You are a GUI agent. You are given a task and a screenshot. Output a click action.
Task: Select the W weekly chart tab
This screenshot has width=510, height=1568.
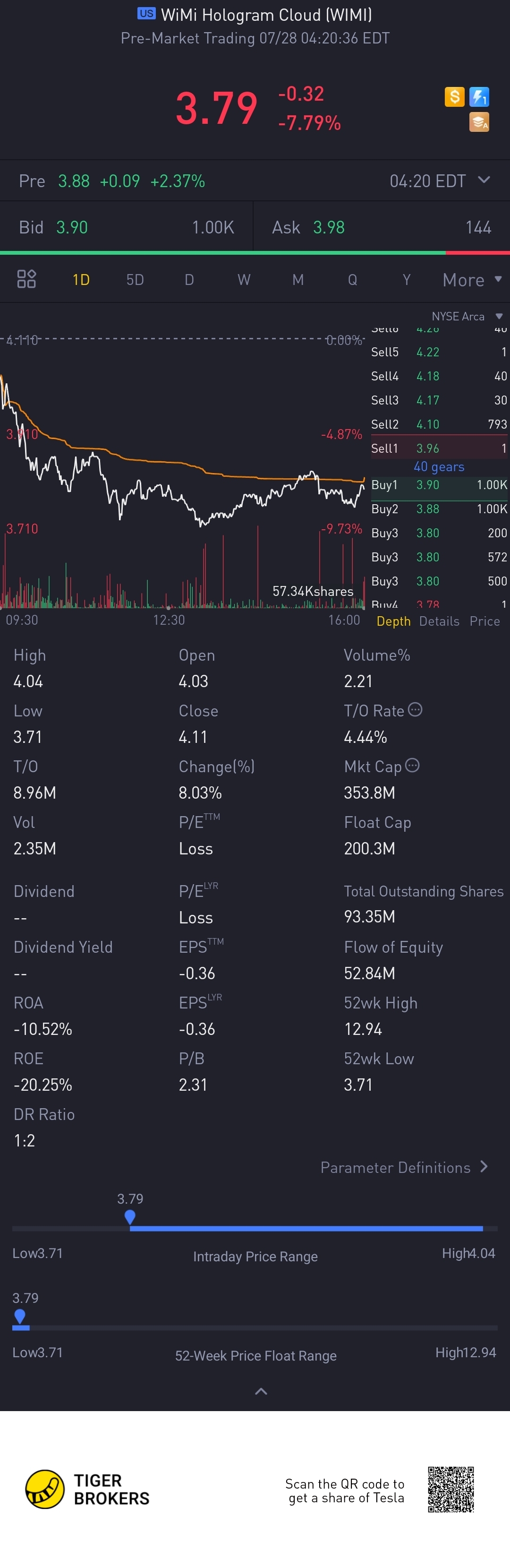[244, 279]
